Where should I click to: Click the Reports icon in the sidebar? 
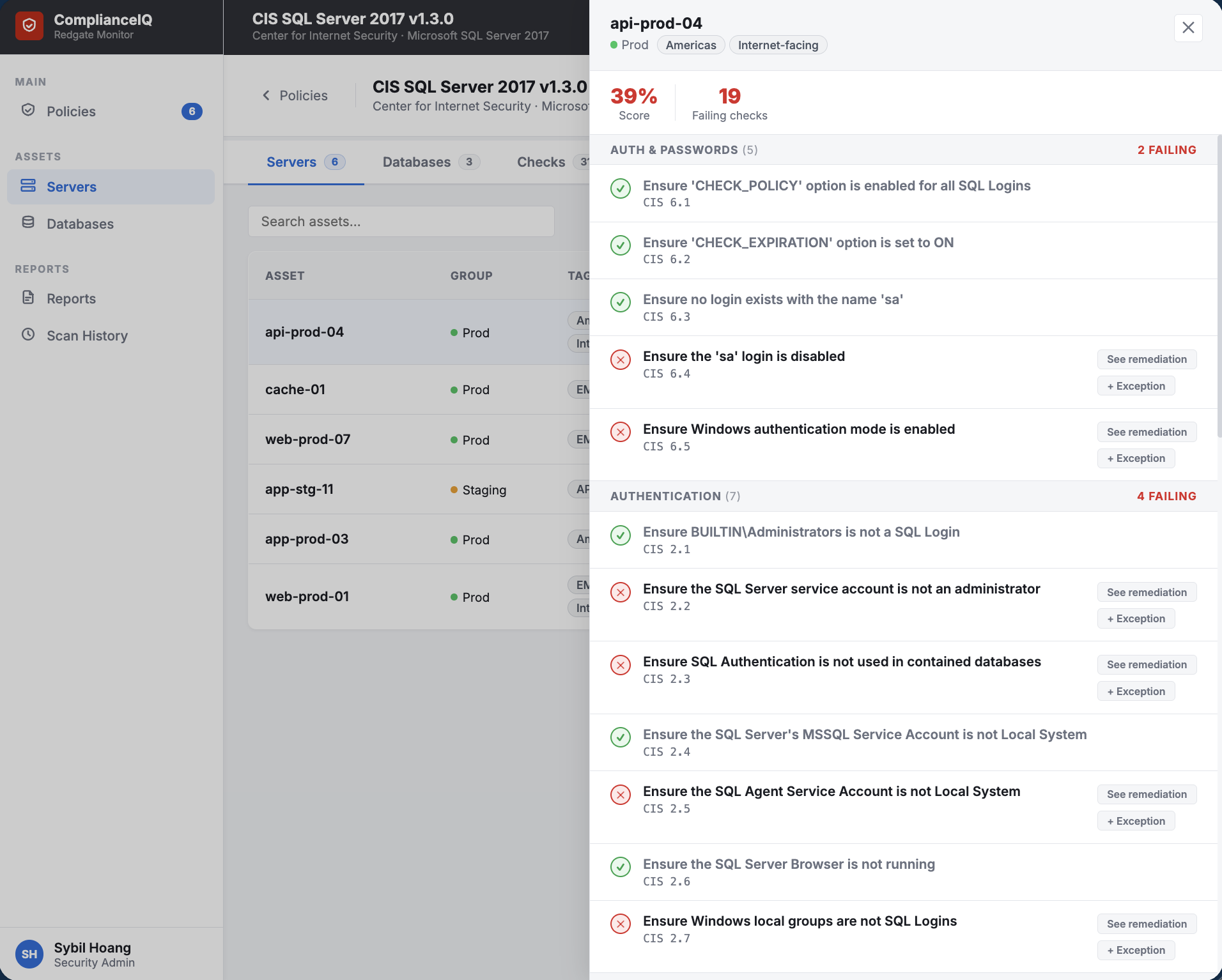click(29, 298)
